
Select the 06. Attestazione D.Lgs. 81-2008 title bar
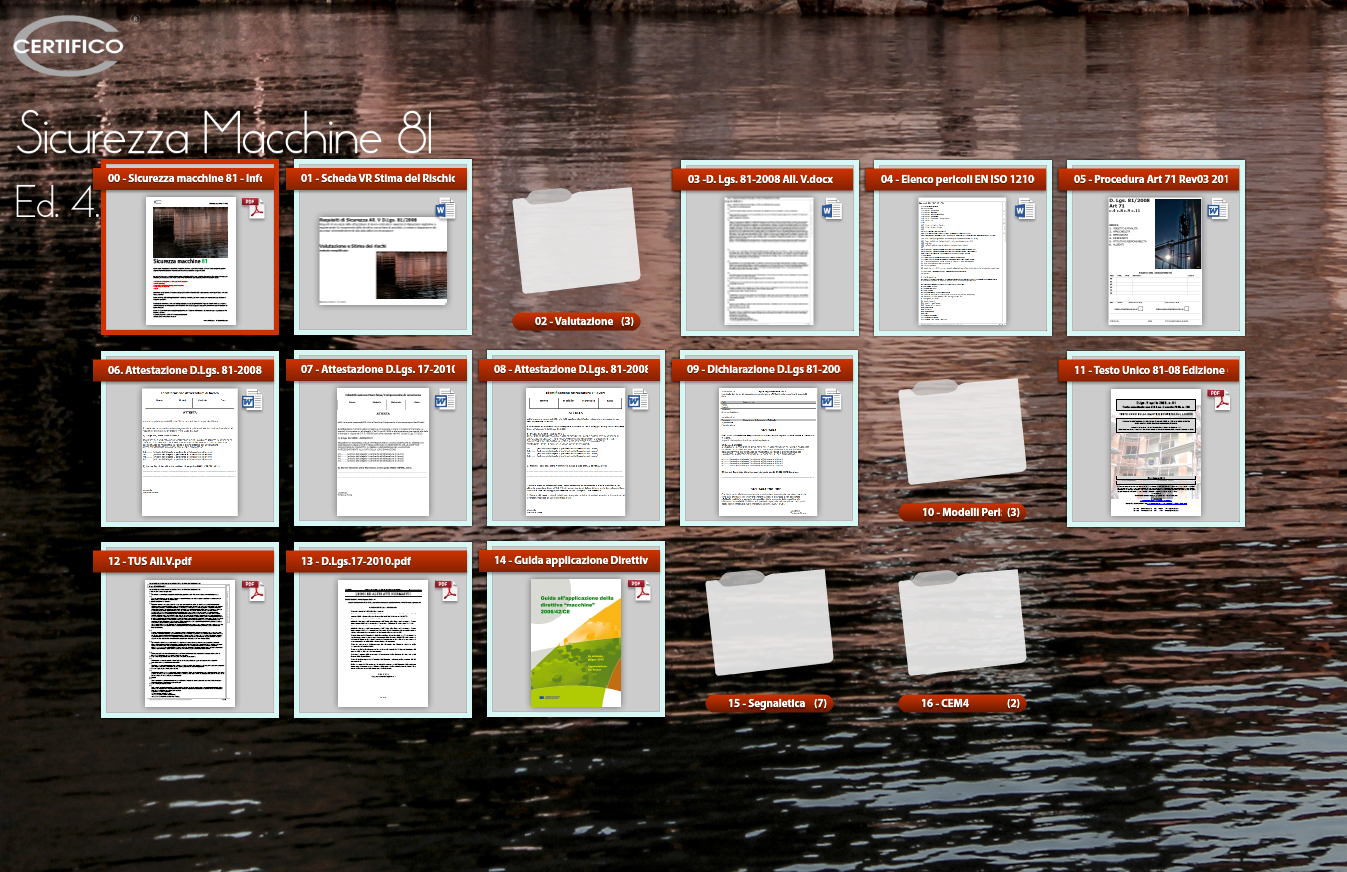coord(185,370)
